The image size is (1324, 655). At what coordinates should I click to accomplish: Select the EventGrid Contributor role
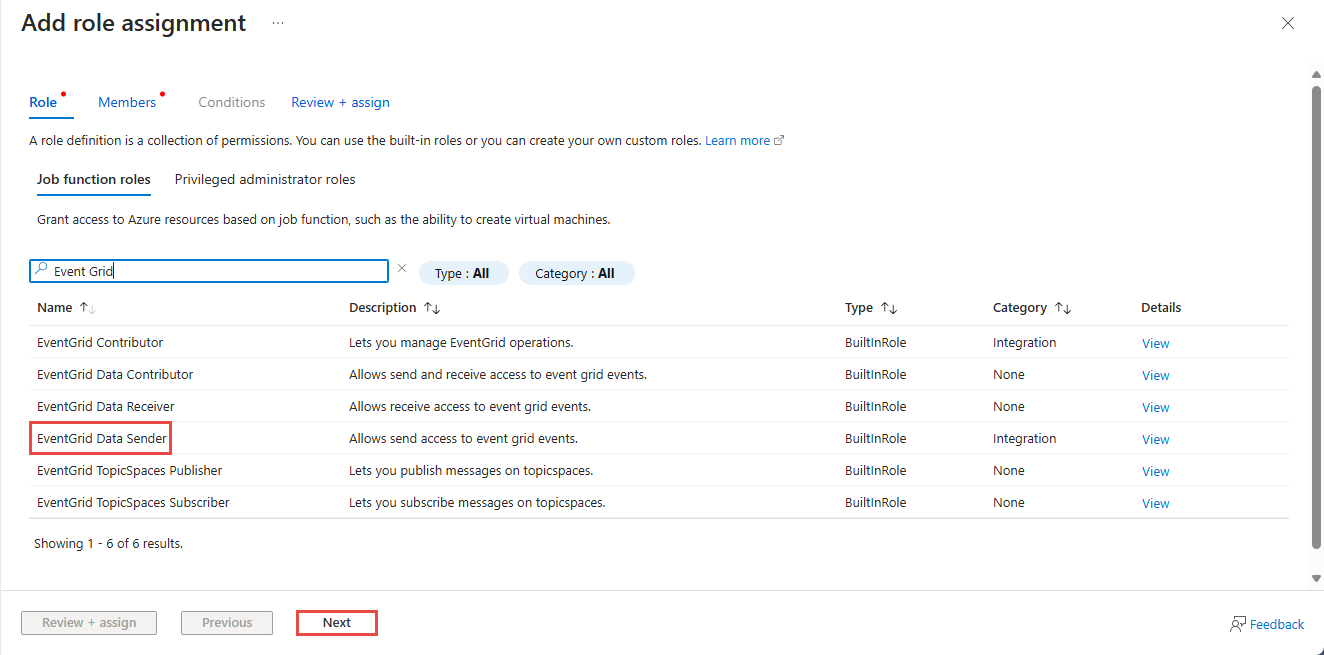pyautogui.click(x=100, y=342)
